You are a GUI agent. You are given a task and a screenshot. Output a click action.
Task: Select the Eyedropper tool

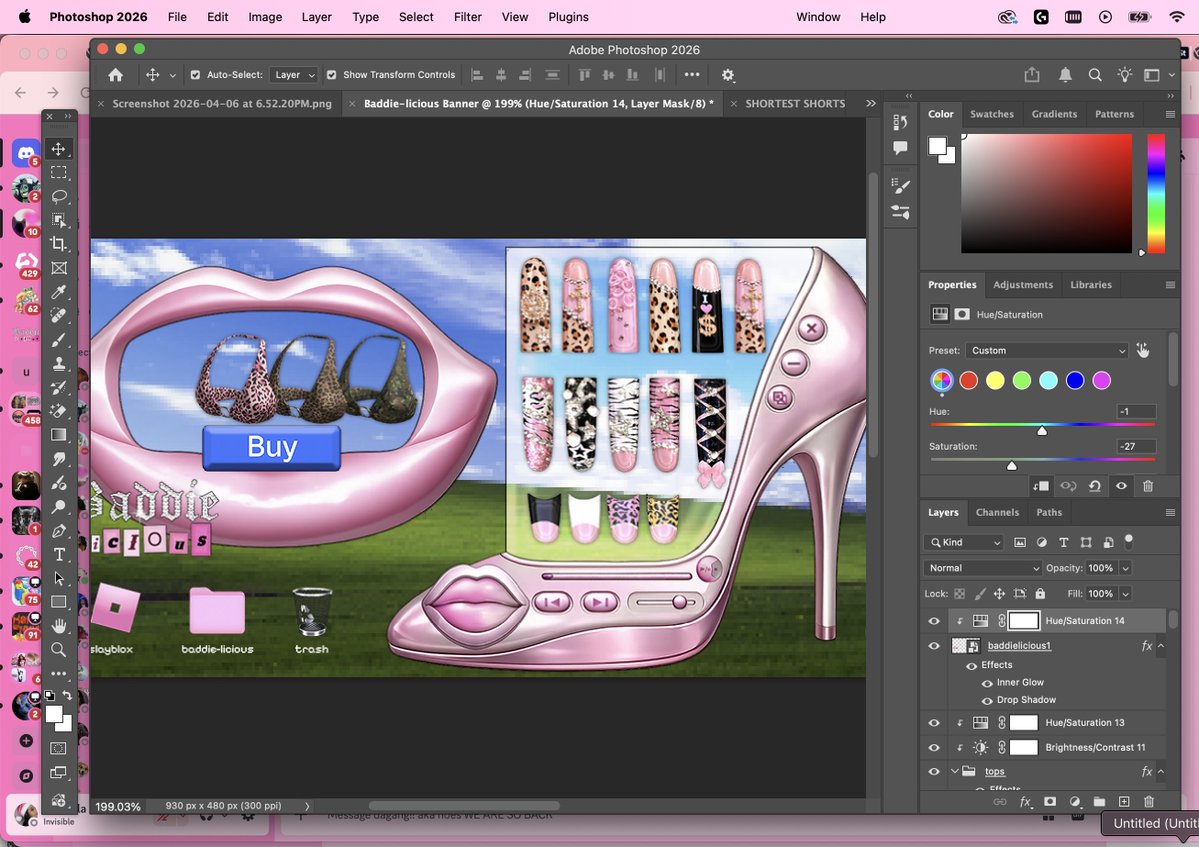[58, 292]
